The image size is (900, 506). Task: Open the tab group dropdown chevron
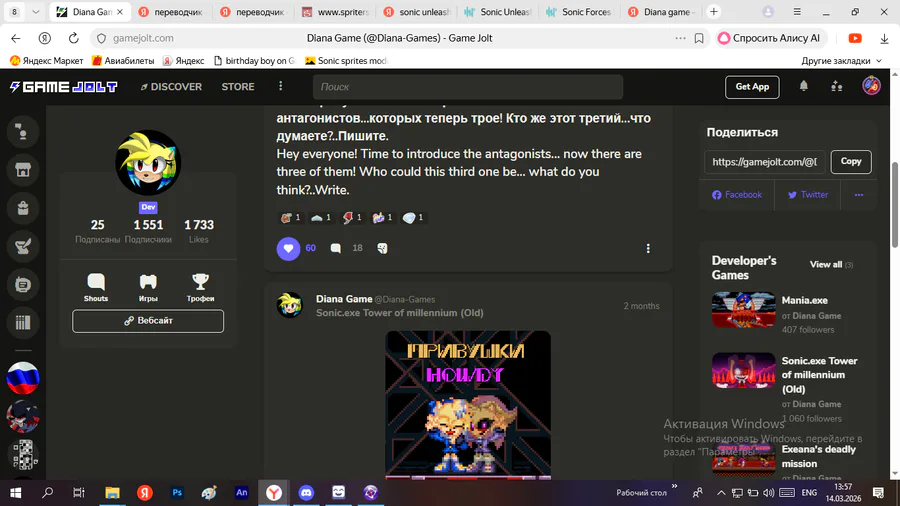pyautogui.click(x=35, y=11)
